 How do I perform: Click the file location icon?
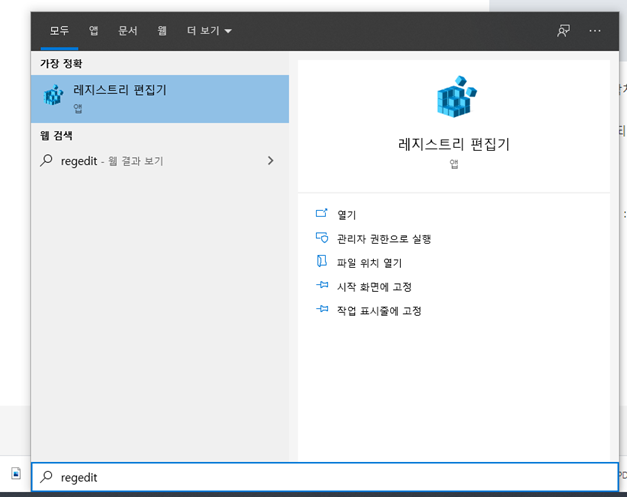(x=321, y=261)
